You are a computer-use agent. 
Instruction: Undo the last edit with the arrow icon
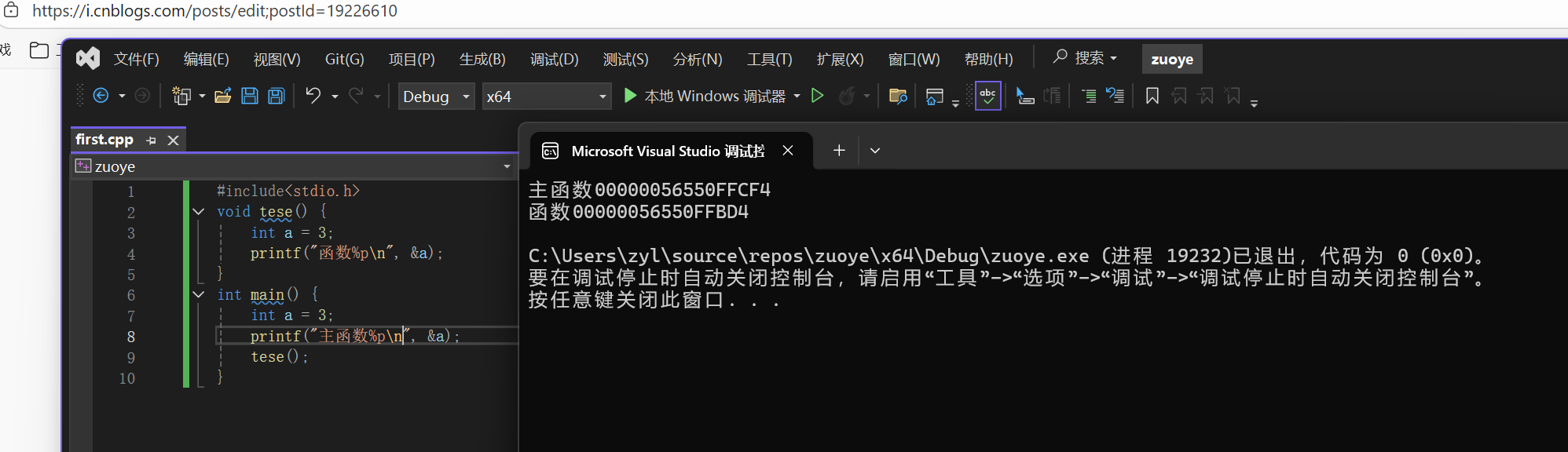click(x=313, y=95)
